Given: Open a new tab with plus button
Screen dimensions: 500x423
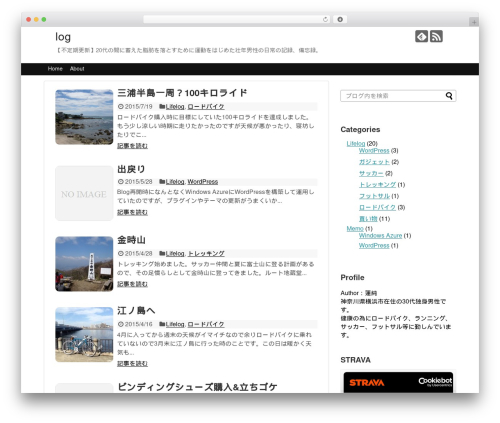Looking at the screenshot, I should (474, 22).
